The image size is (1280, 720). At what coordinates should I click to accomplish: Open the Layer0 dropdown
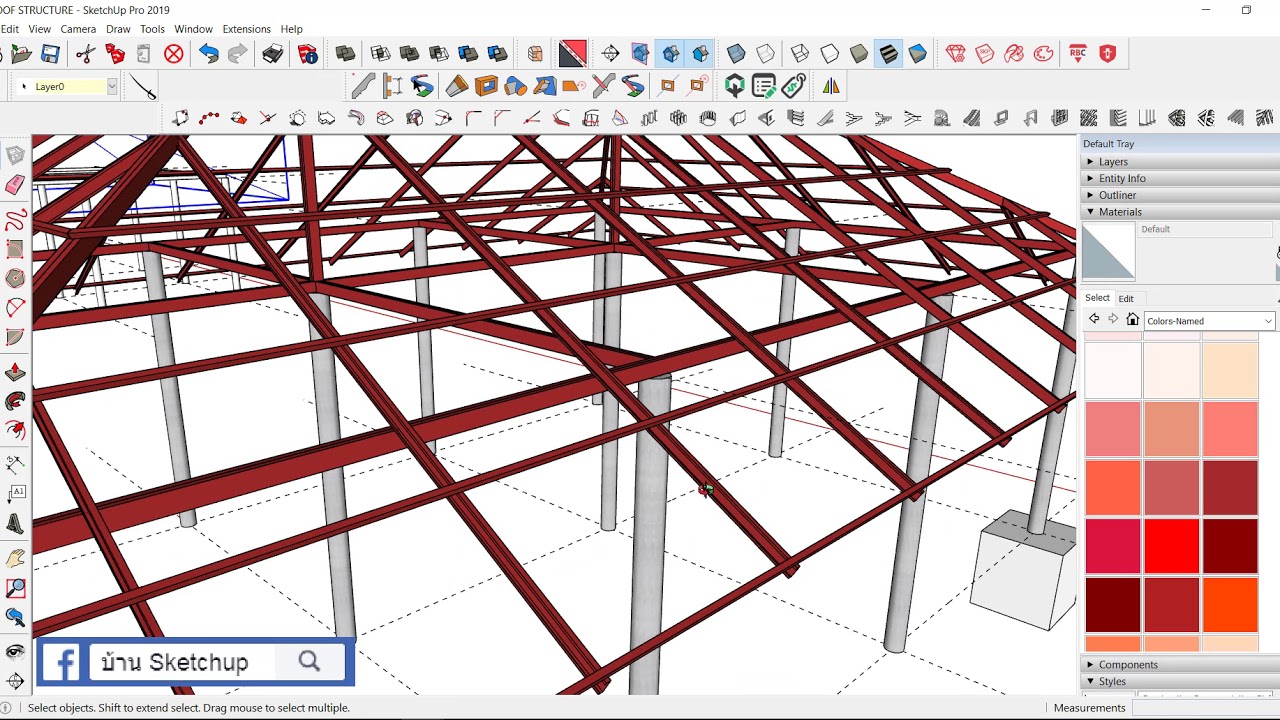point(112,87)
